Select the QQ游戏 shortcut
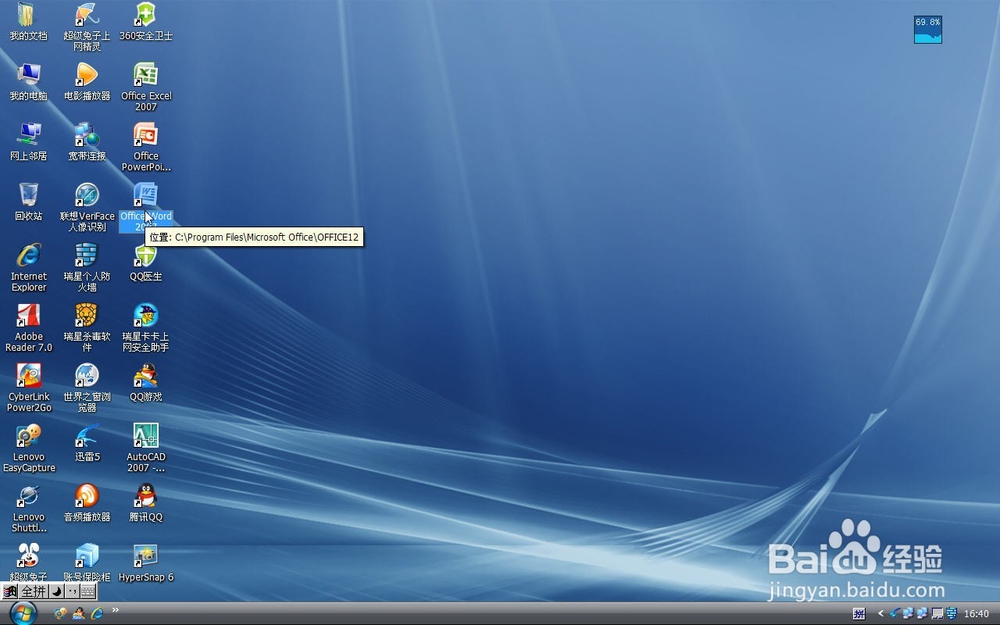1000x625 pixels. coord(145,383)
